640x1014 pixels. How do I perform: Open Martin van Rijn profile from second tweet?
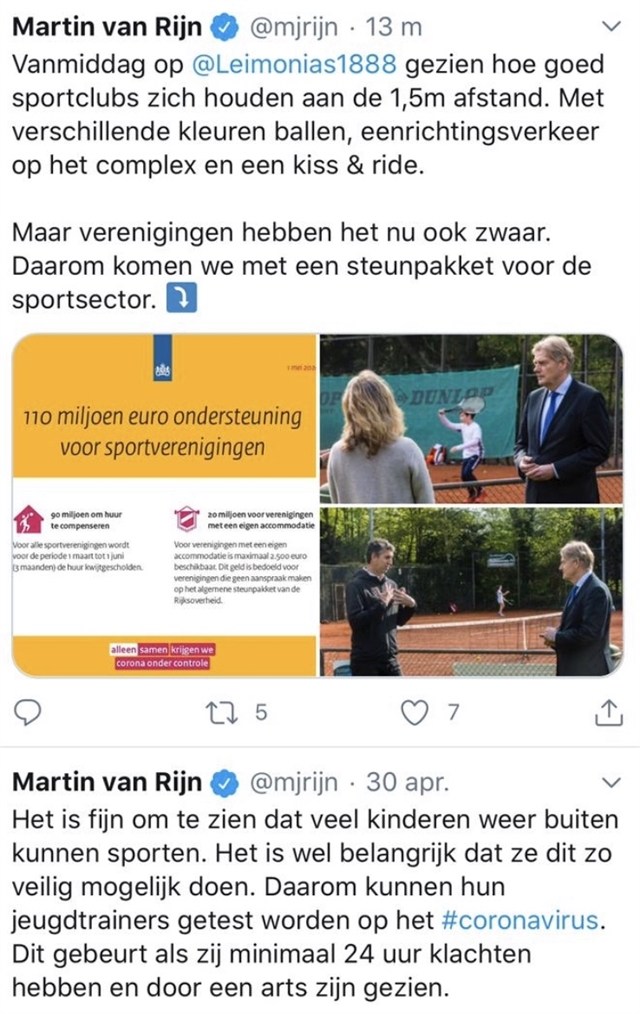tap(107, 782)
